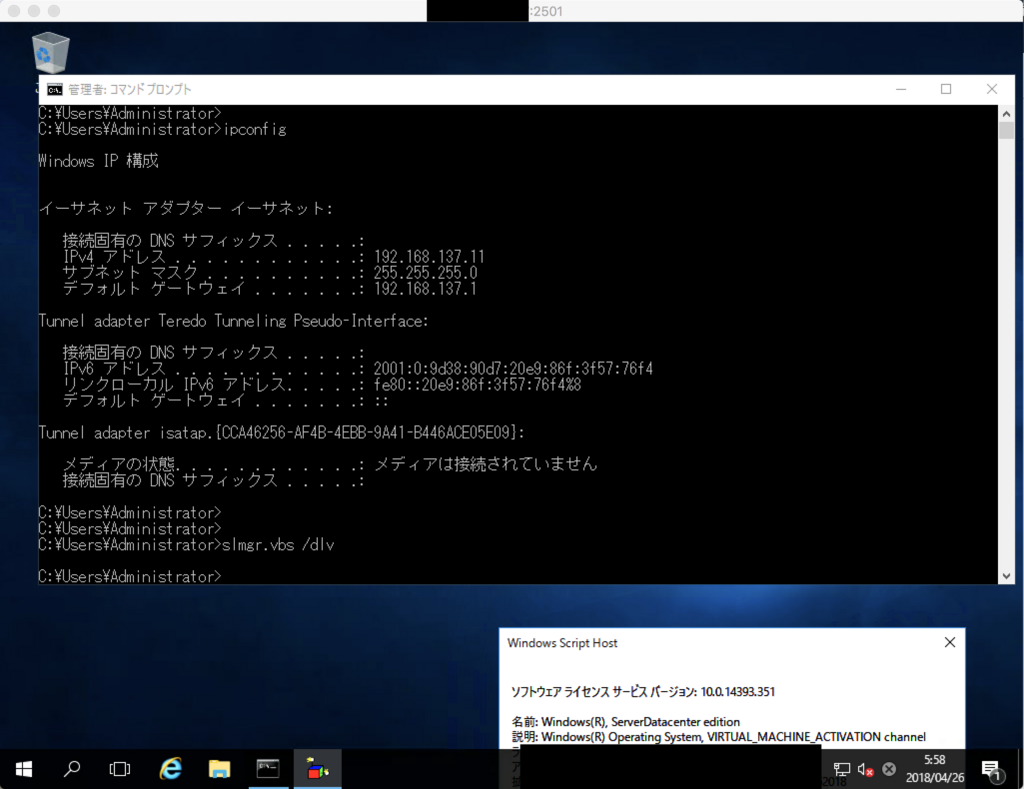Close the Command Prompt window
The width and height of the screenshot is (1024, 789).
[x=991, y=89]
